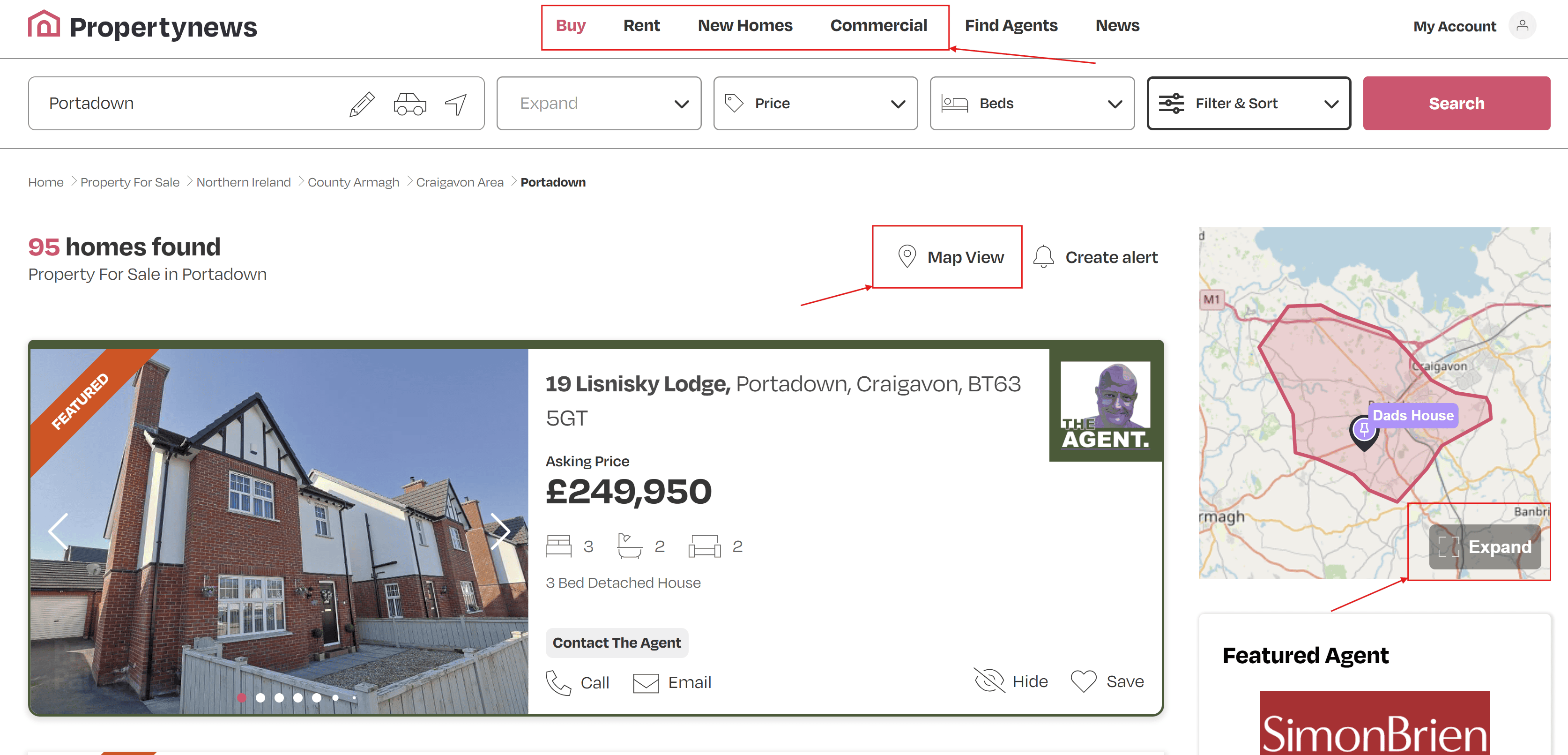Click the Email envelope icon
This screenshot has width=1568, height=755.
pos(646,682)
